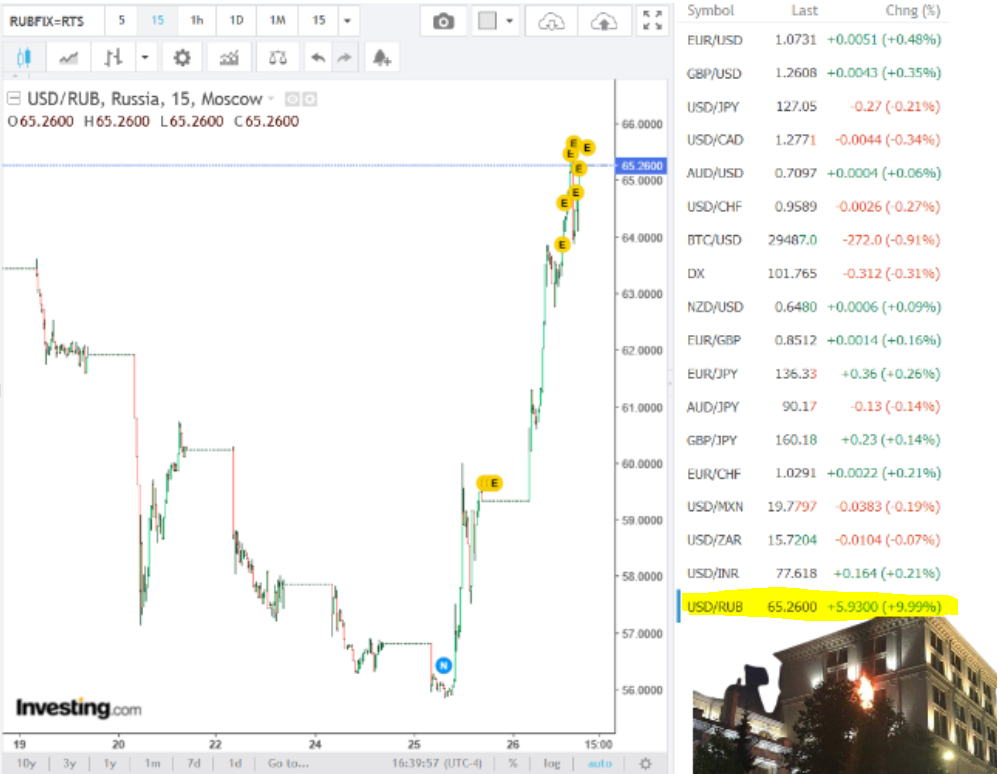Click the RUBFIX=RTS symbol input field
This screenshot has width=998, height=774.
pyautogui.click(x=53, y=21)
